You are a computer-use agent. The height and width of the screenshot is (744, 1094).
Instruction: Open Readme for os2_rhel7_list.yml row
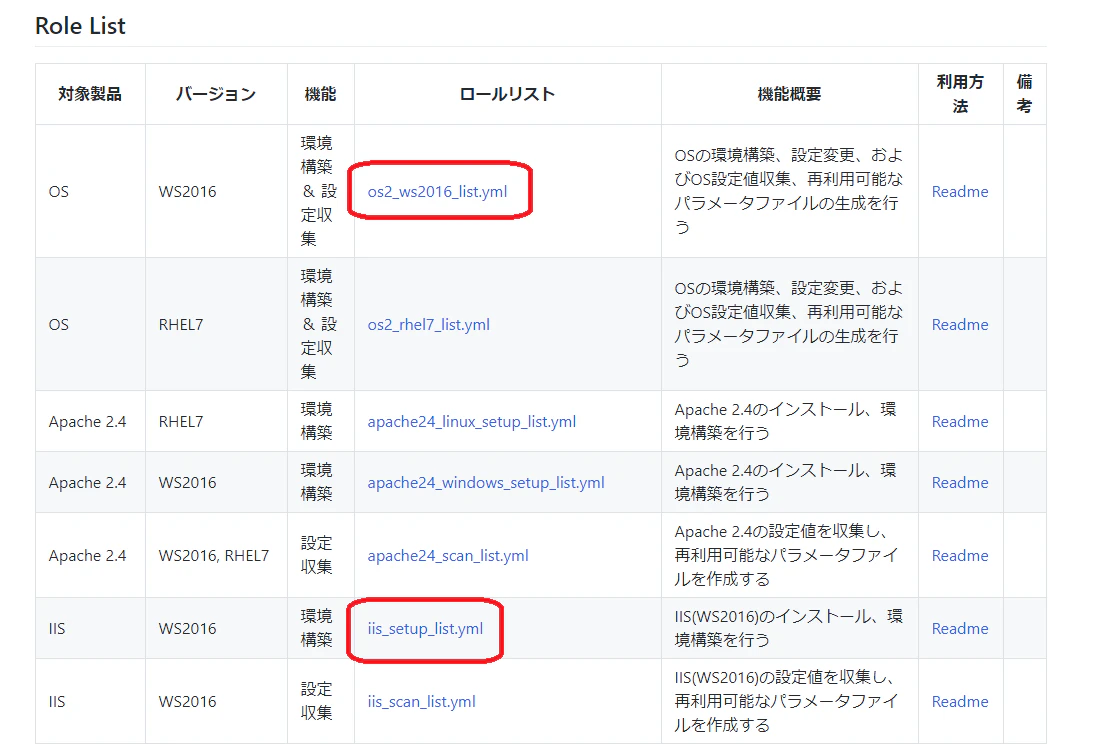pyautogui.click(x=960, y=325)
